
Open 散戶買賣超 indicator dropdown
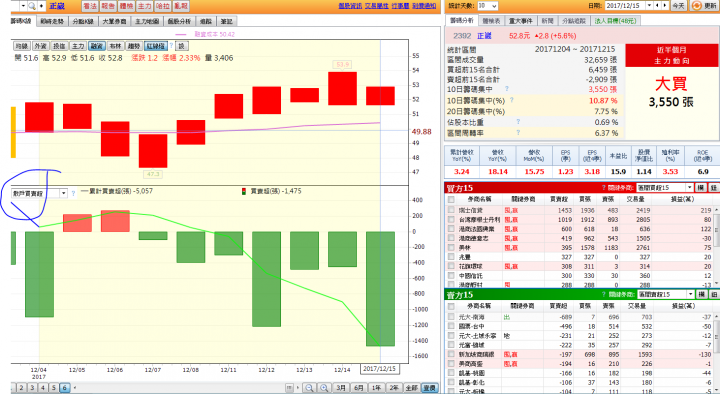39,193
